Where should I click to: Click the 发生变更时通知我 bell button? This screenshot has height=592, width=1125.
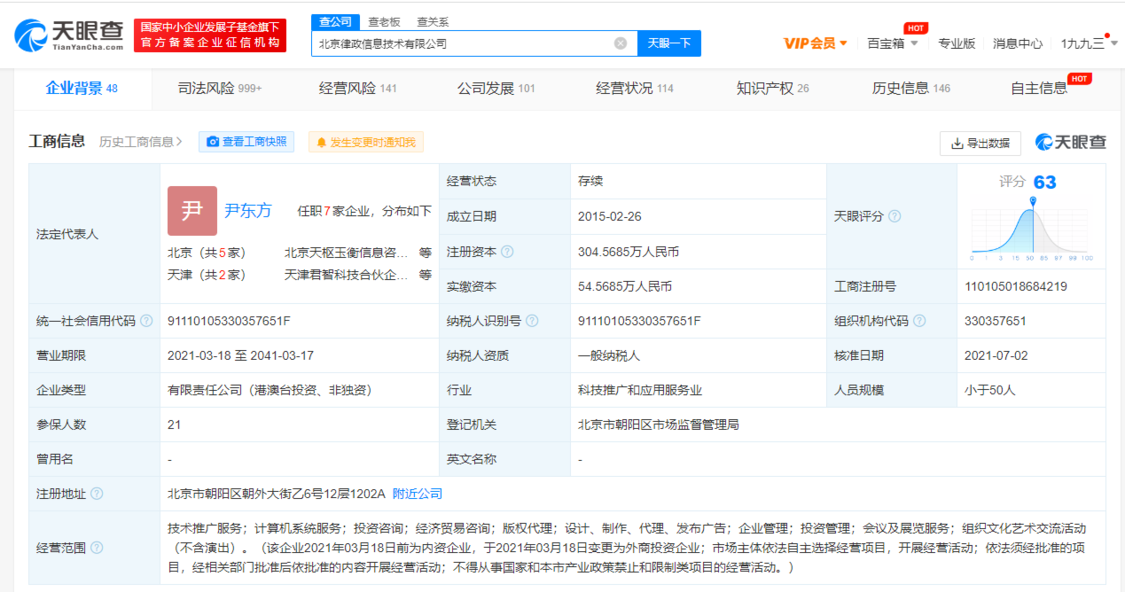(366, 142)
